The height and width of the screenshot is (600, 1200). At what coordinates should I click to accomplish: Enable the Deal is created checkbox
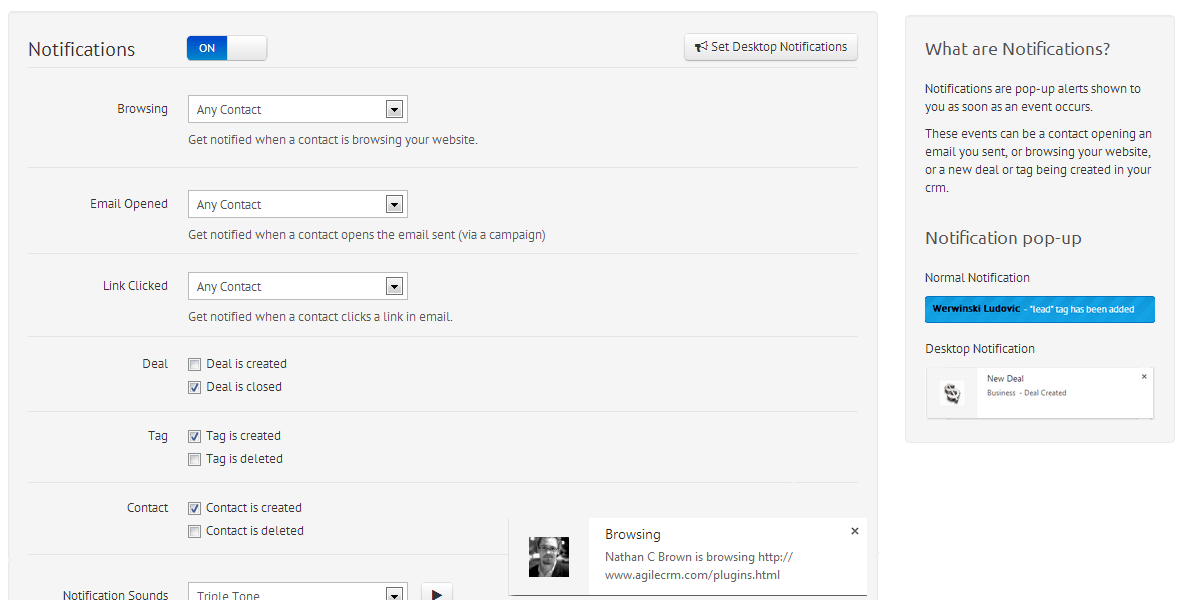[x=194, y=364]
